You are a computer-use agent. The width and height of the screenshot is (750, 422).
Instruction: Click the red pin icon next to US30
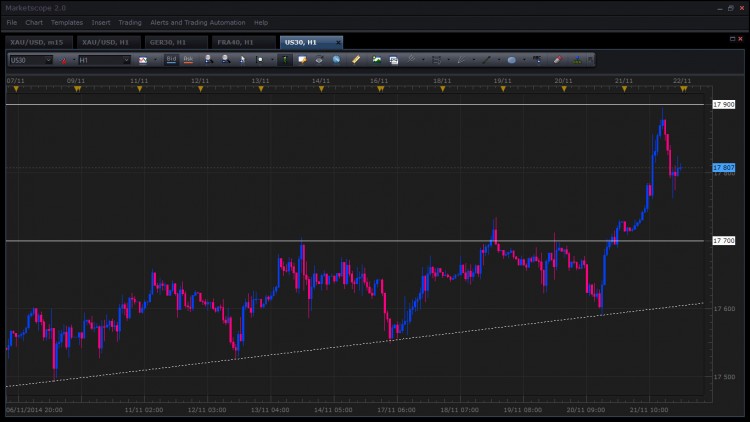63,60
